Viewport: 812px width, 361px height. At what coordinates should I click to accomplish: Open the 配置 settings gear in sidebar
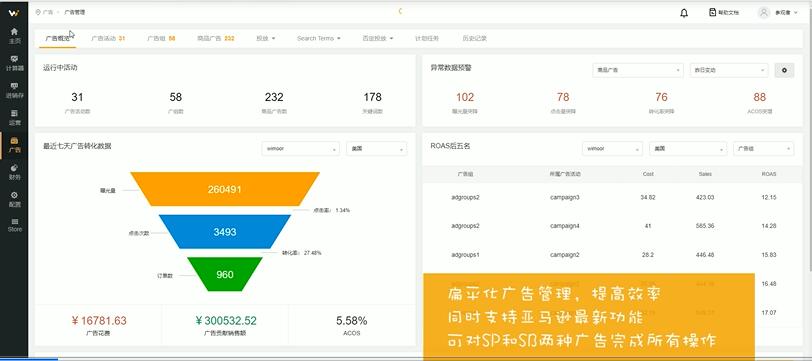click(14, 199)
